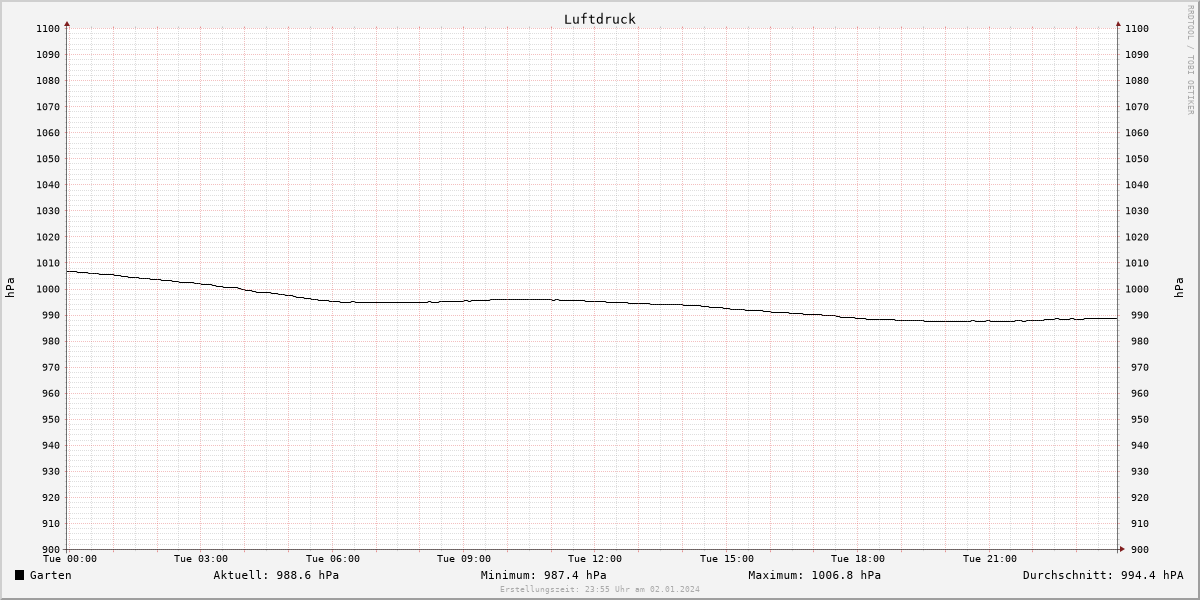The width and height of the screenshot is (1200, 600).
Task: Click the 900 label on the left axis
Action: (51, 550)
